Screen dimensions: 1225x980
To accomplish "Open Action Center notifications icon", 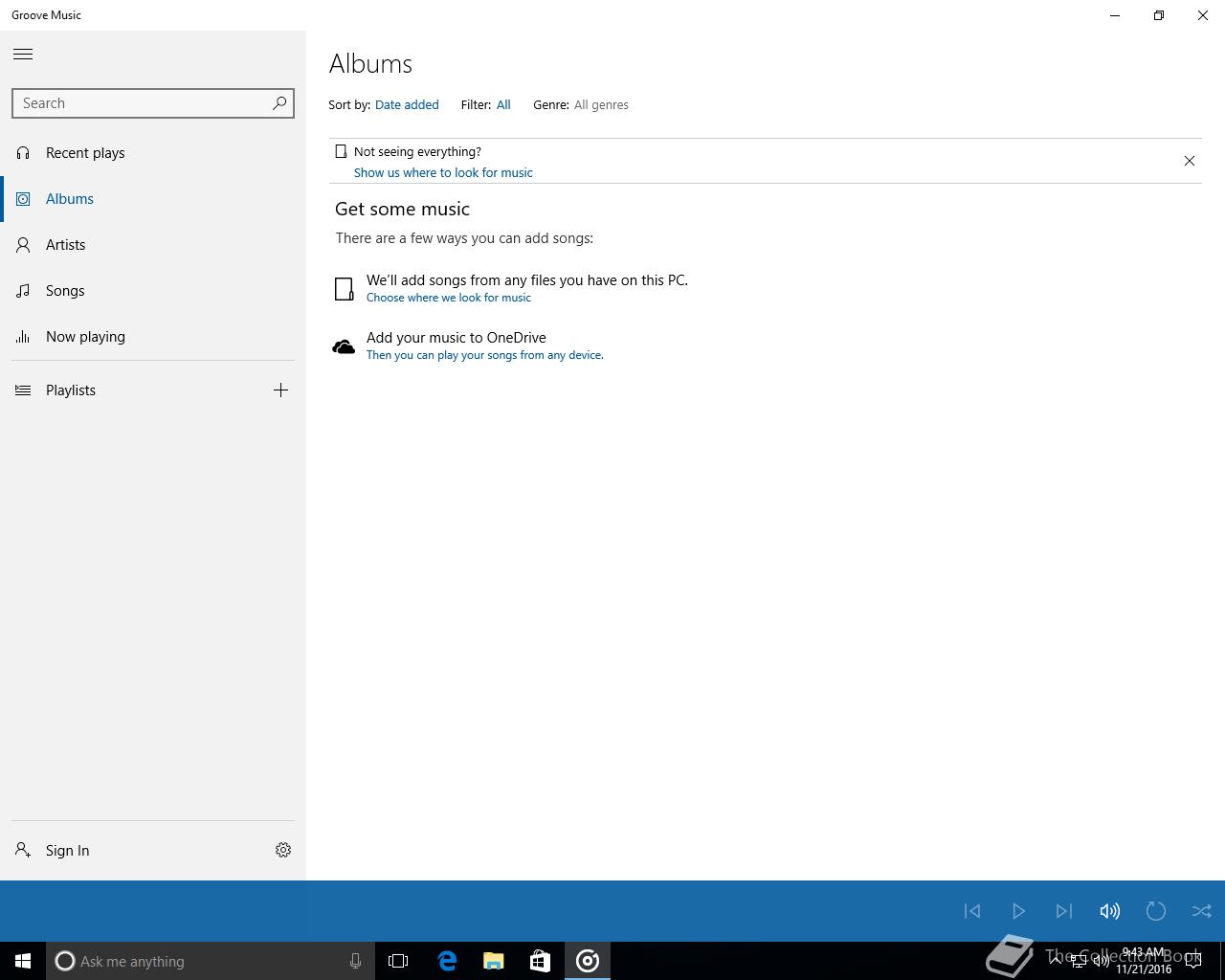I will [x=1193, y=961].
